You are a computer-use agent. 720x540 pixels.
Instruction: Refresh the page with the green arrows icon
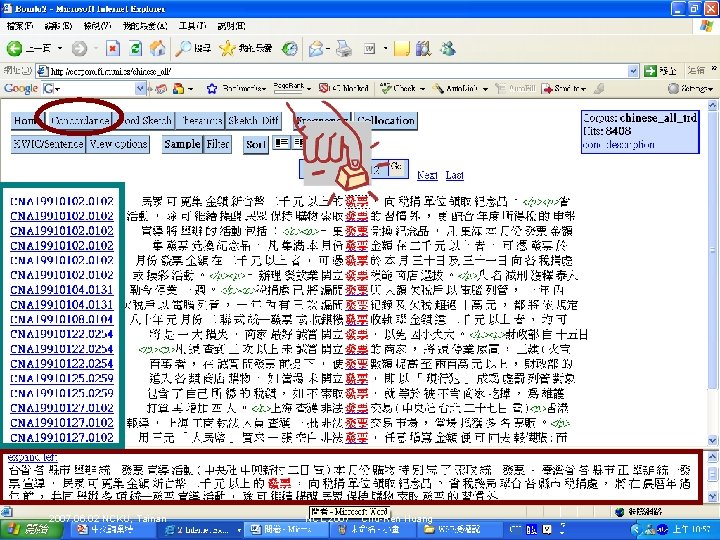(x=135, y=48)
